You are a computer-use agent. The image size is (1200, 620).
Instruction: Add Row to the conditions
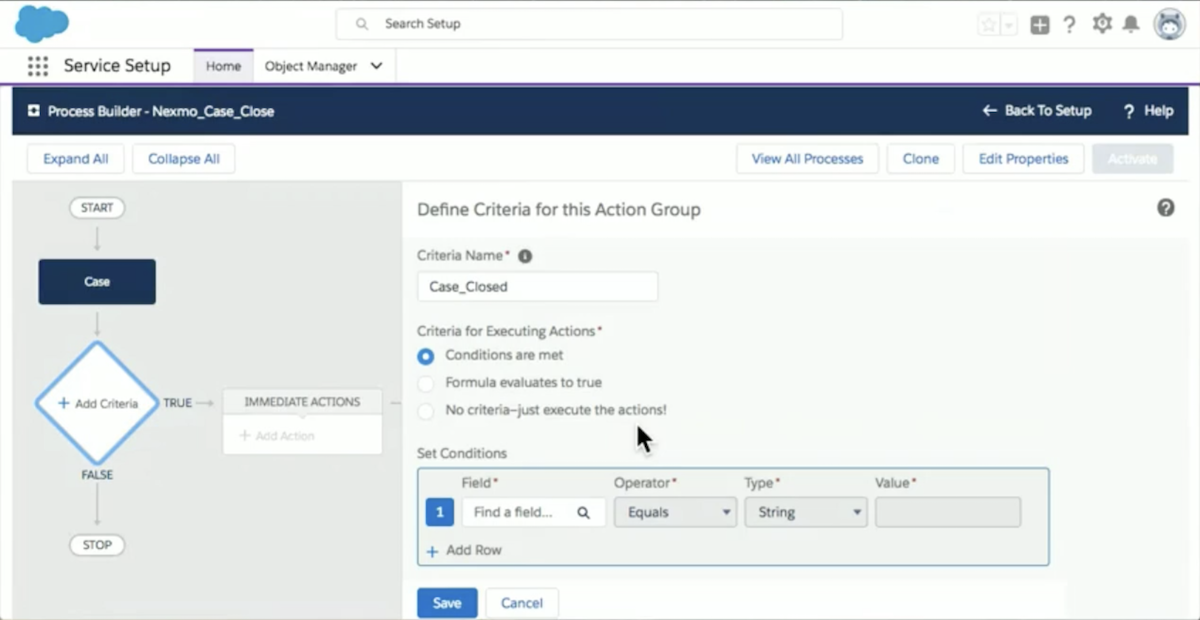coord(464,551)
